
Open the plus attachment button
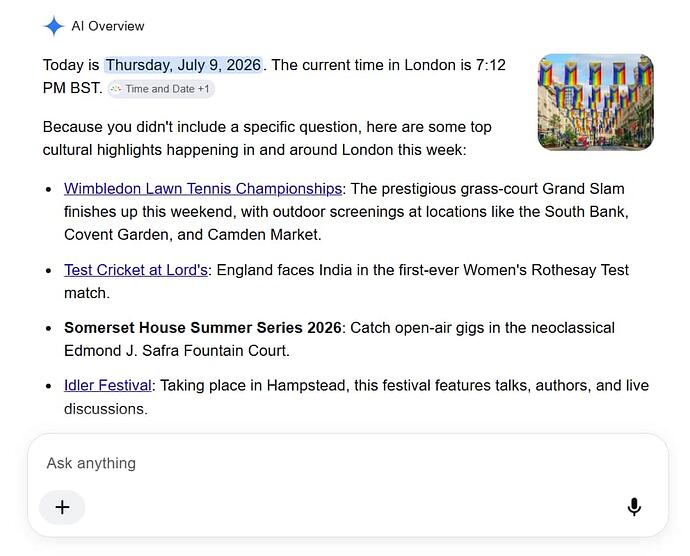click(62, 507)
